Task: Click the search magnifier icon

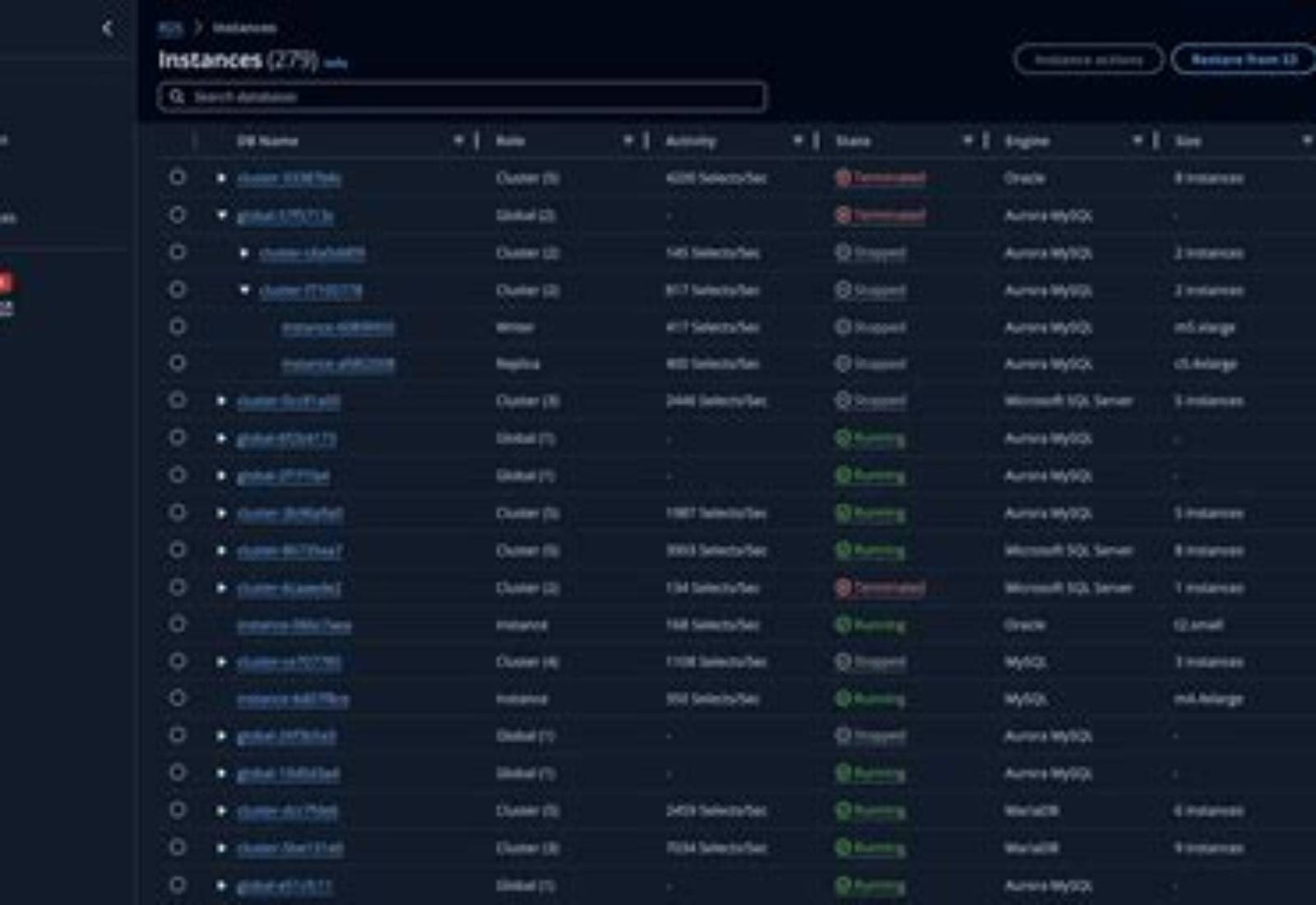Action: (177, 97)
